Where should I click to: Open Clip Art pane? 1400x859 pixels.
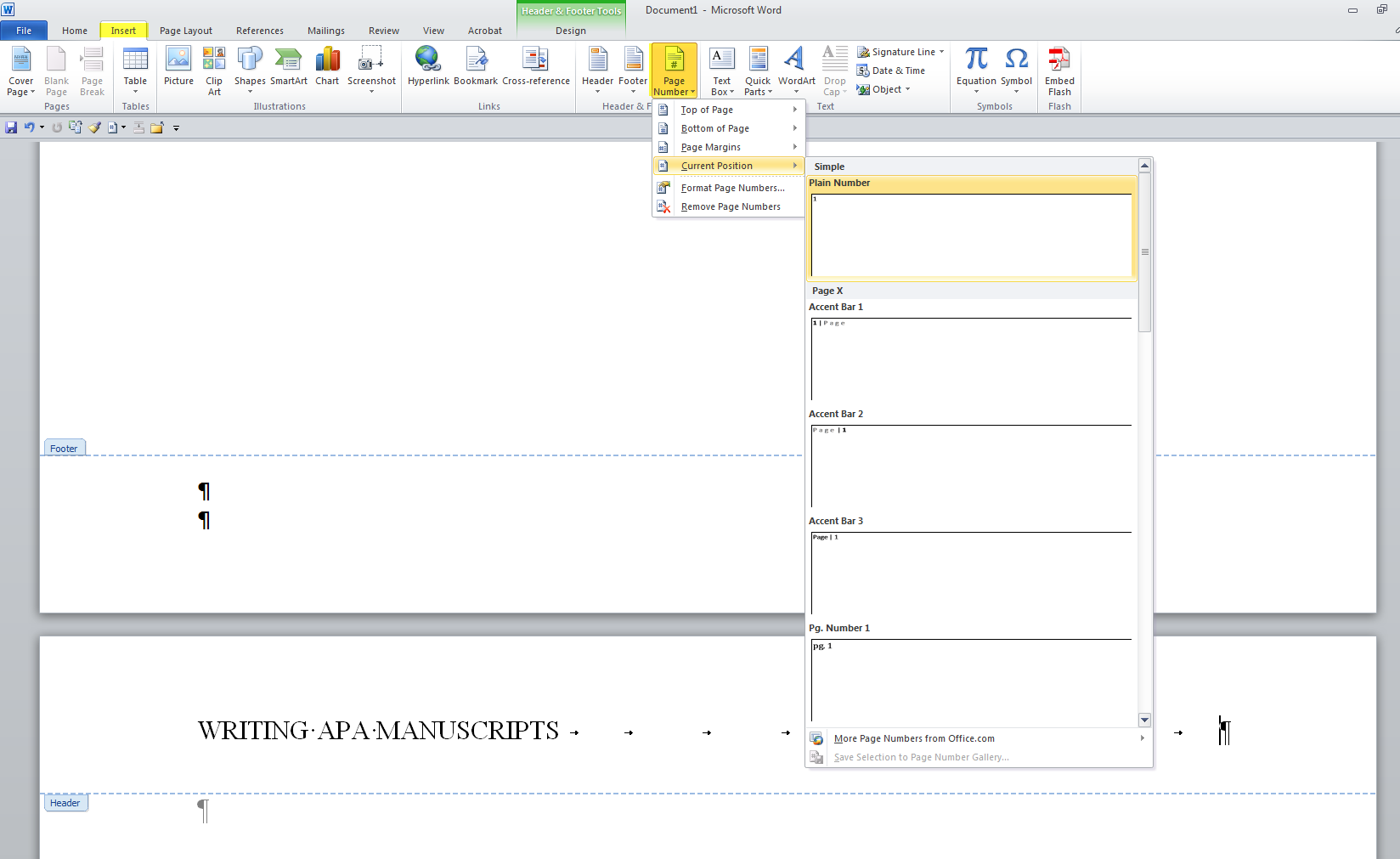click(214, 71)
